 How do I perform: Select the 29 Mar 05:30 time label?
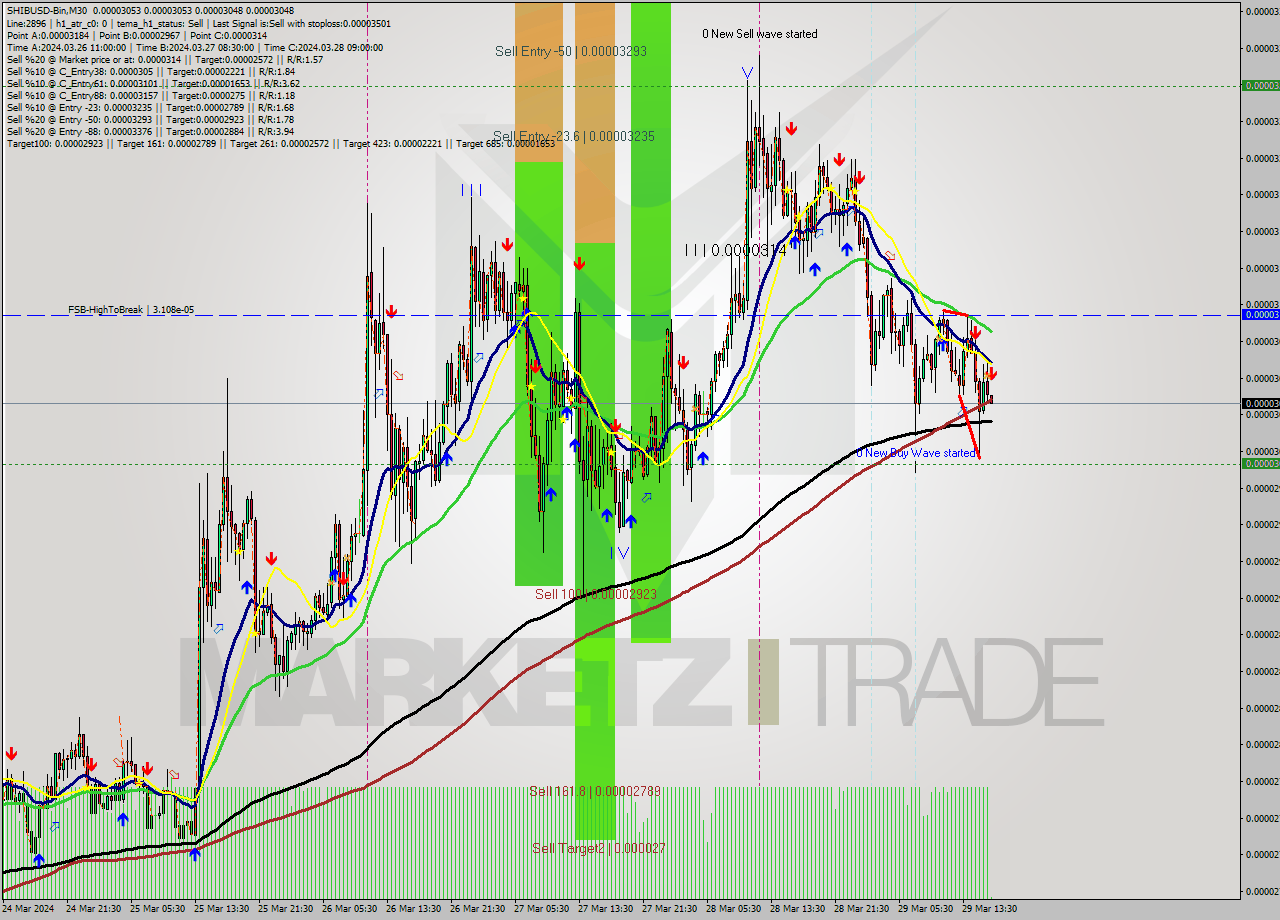(925, 909)
